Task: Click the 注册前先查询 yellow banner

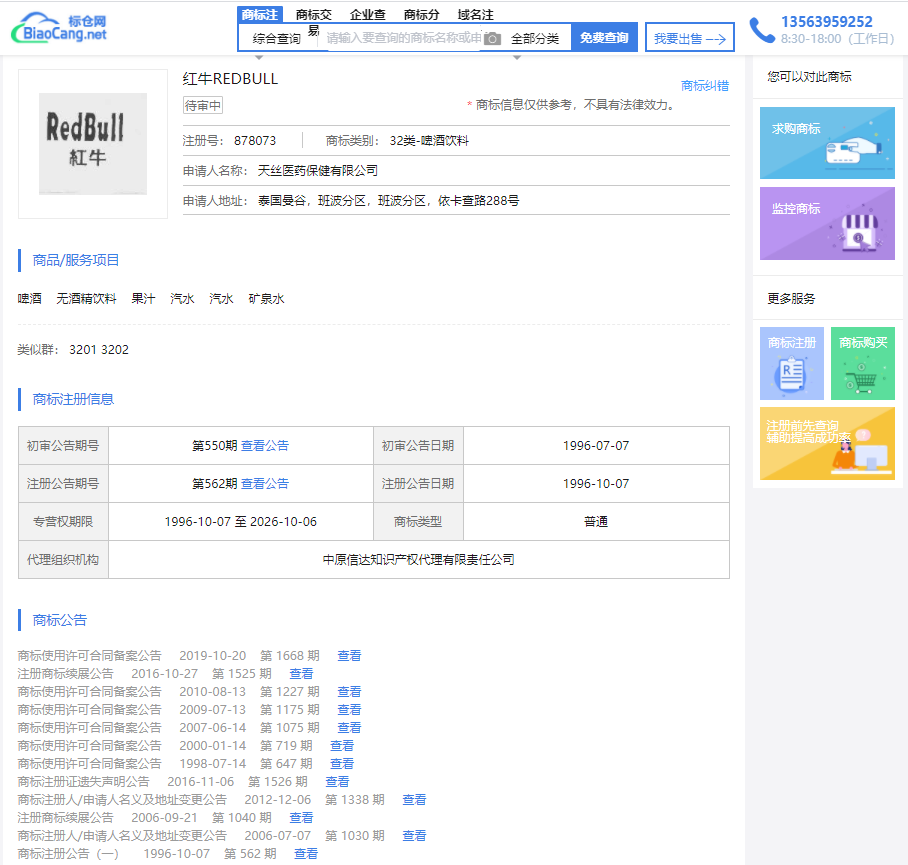Action: pos(827,444)
